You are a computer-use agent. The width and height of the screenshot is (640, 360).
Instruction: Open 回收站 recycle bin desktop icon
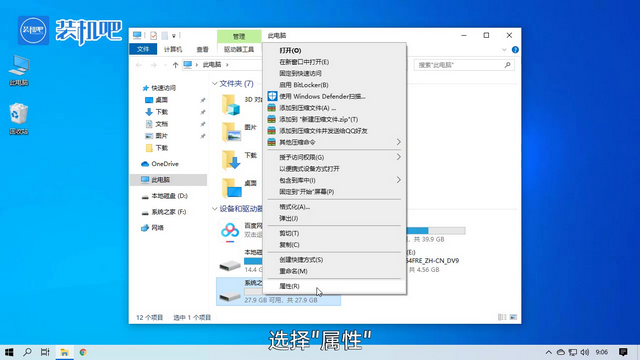coord(19,119)
